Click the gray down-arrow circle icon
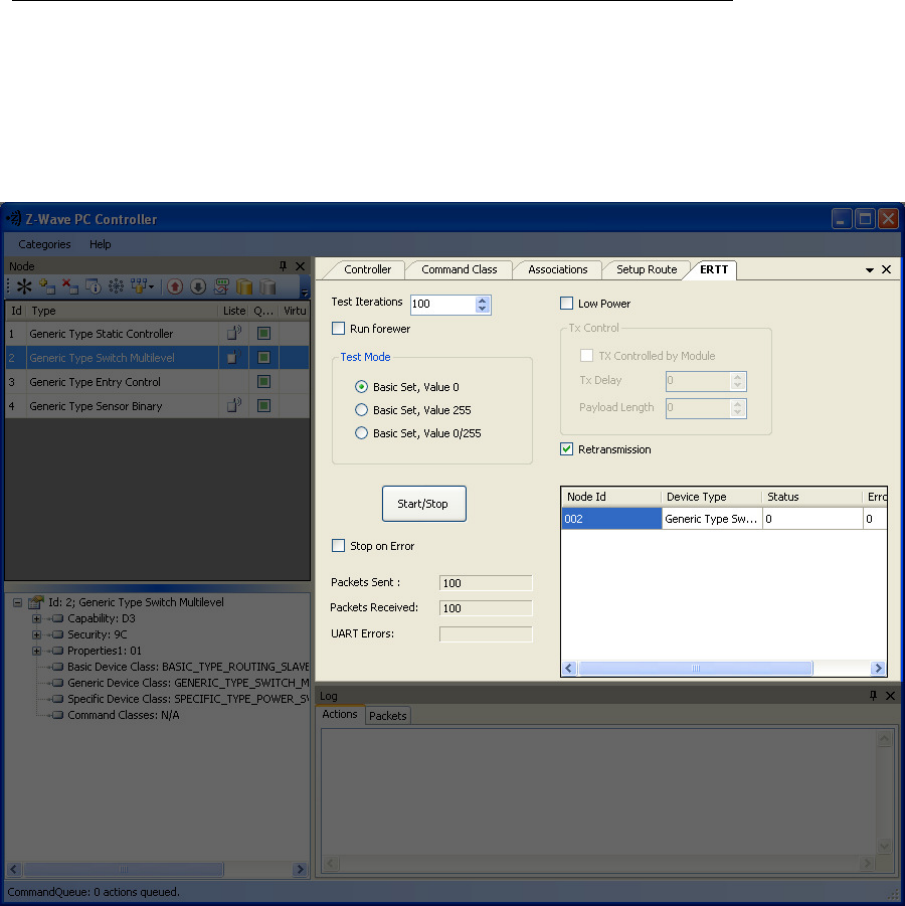The image size is (905, 906). (198, 287)
